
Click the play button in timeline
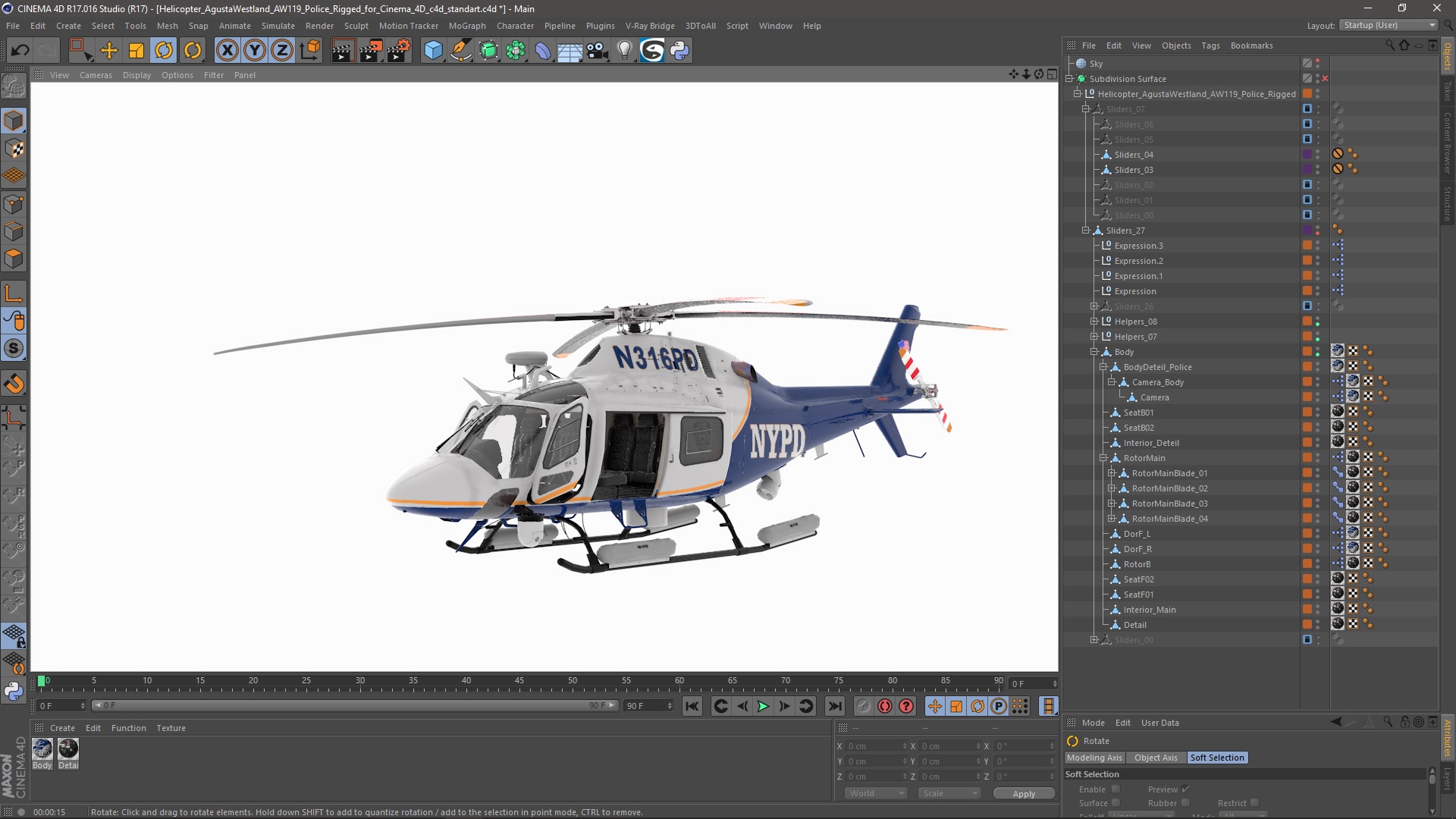coord(763,707)
